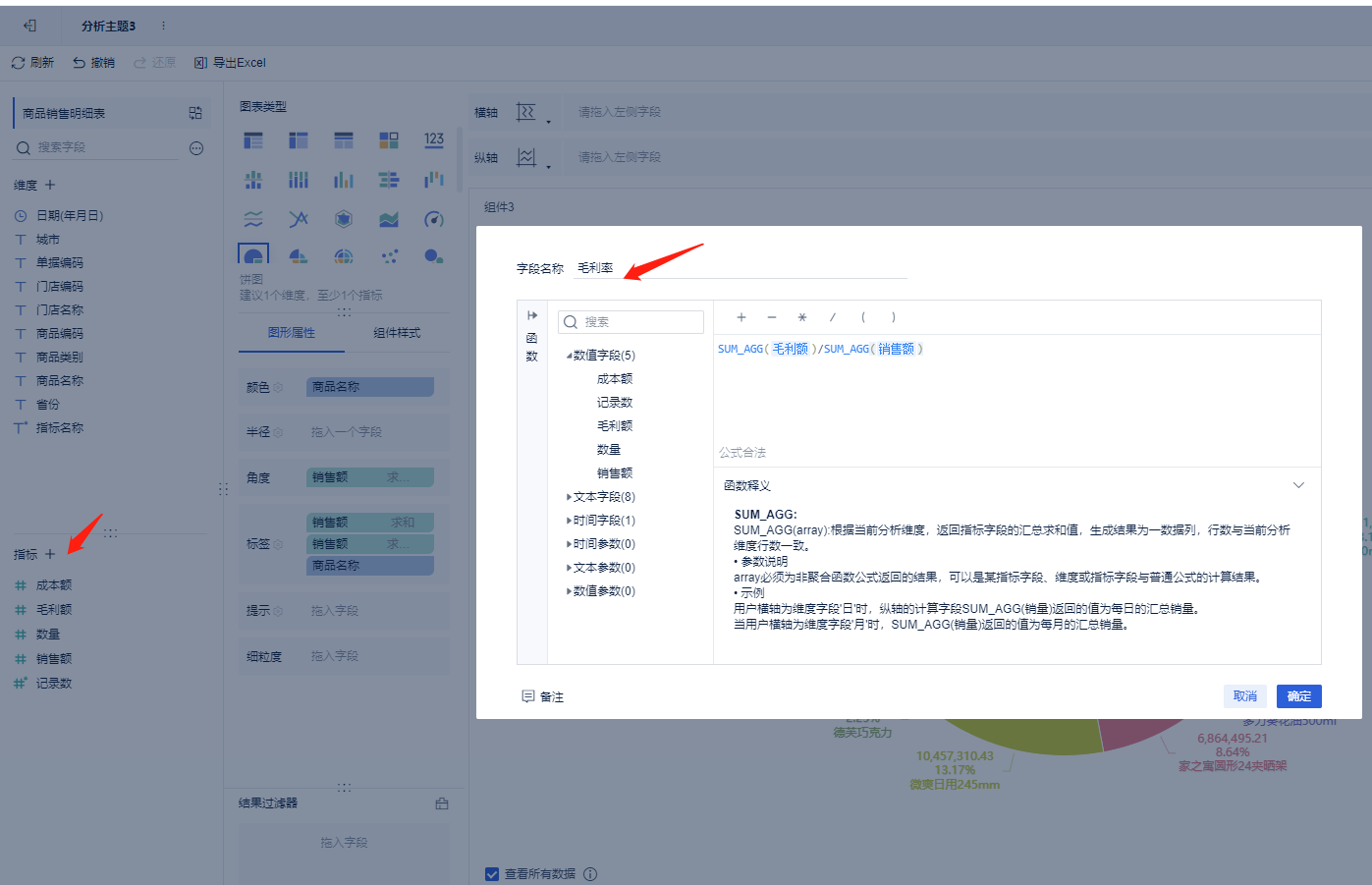
Task: Add a new dimension with the 维度 plus icon
Action: (x=50, y=185)
